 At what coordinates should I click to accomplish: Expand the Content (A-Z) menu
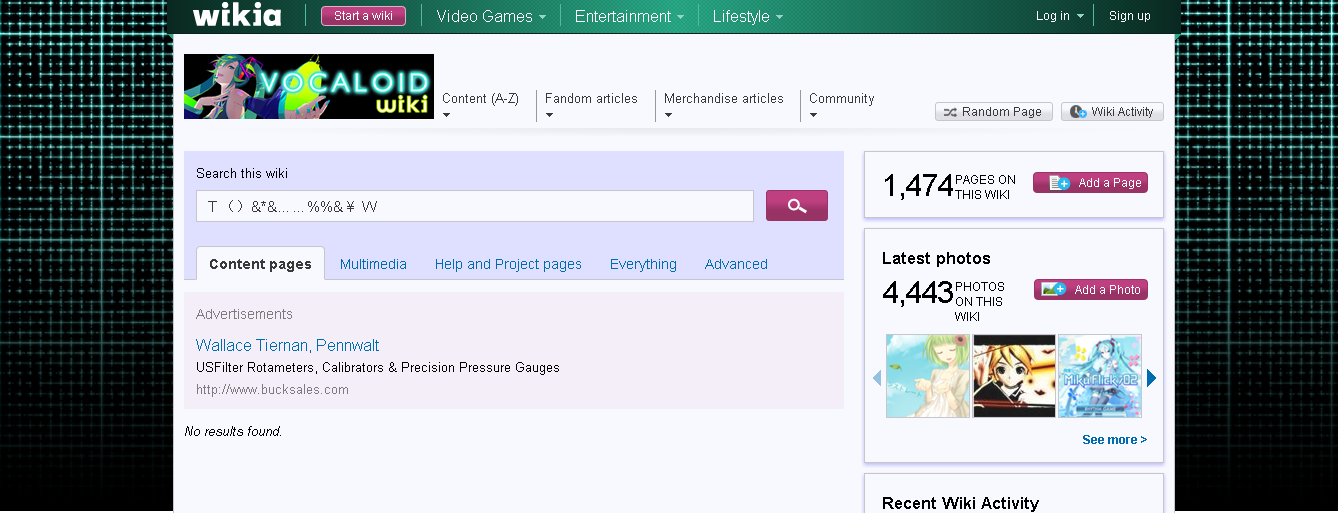[481, 105]
